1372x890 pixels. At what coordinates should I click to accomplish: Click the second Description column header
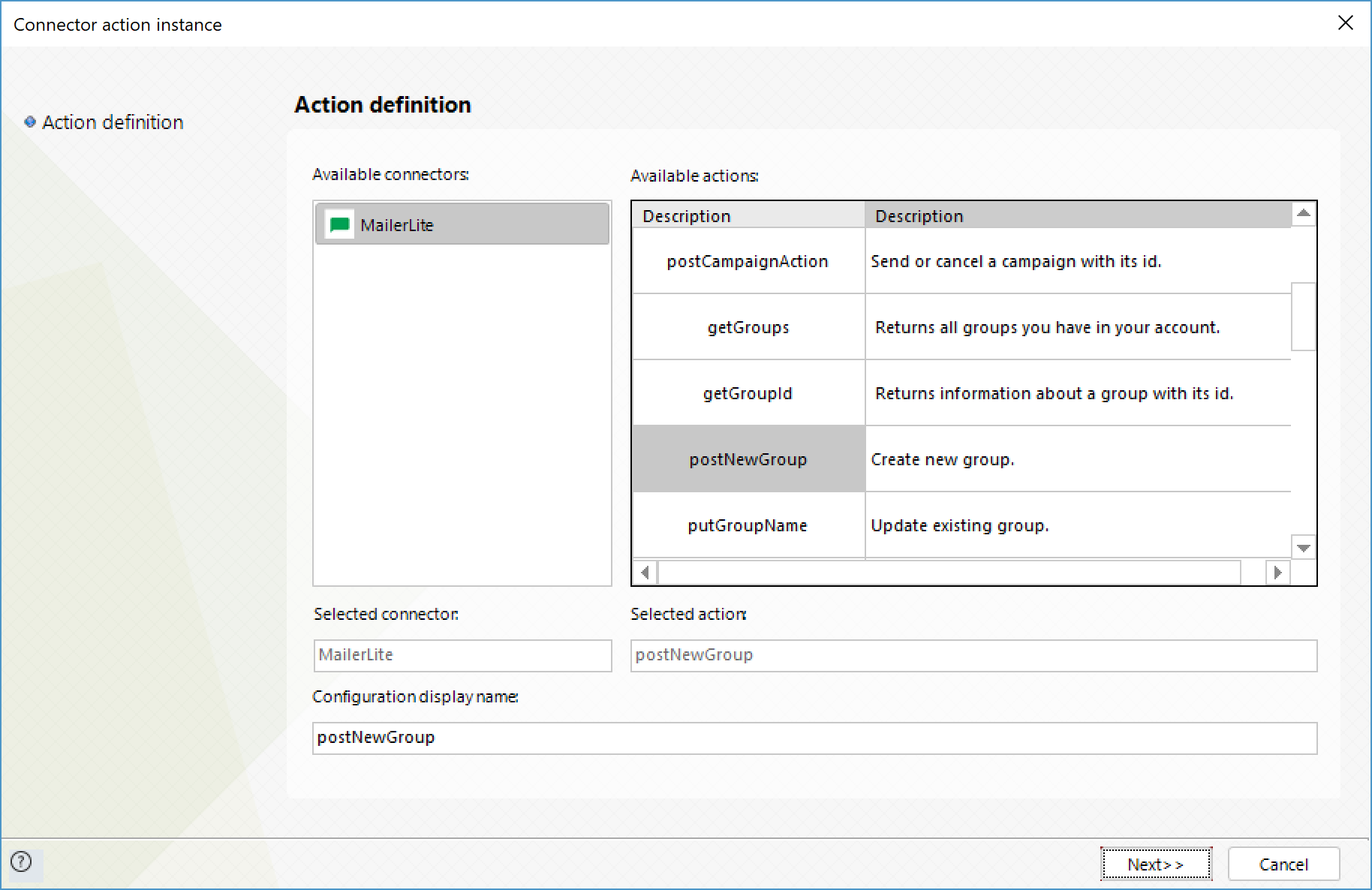pos(1079,215)
